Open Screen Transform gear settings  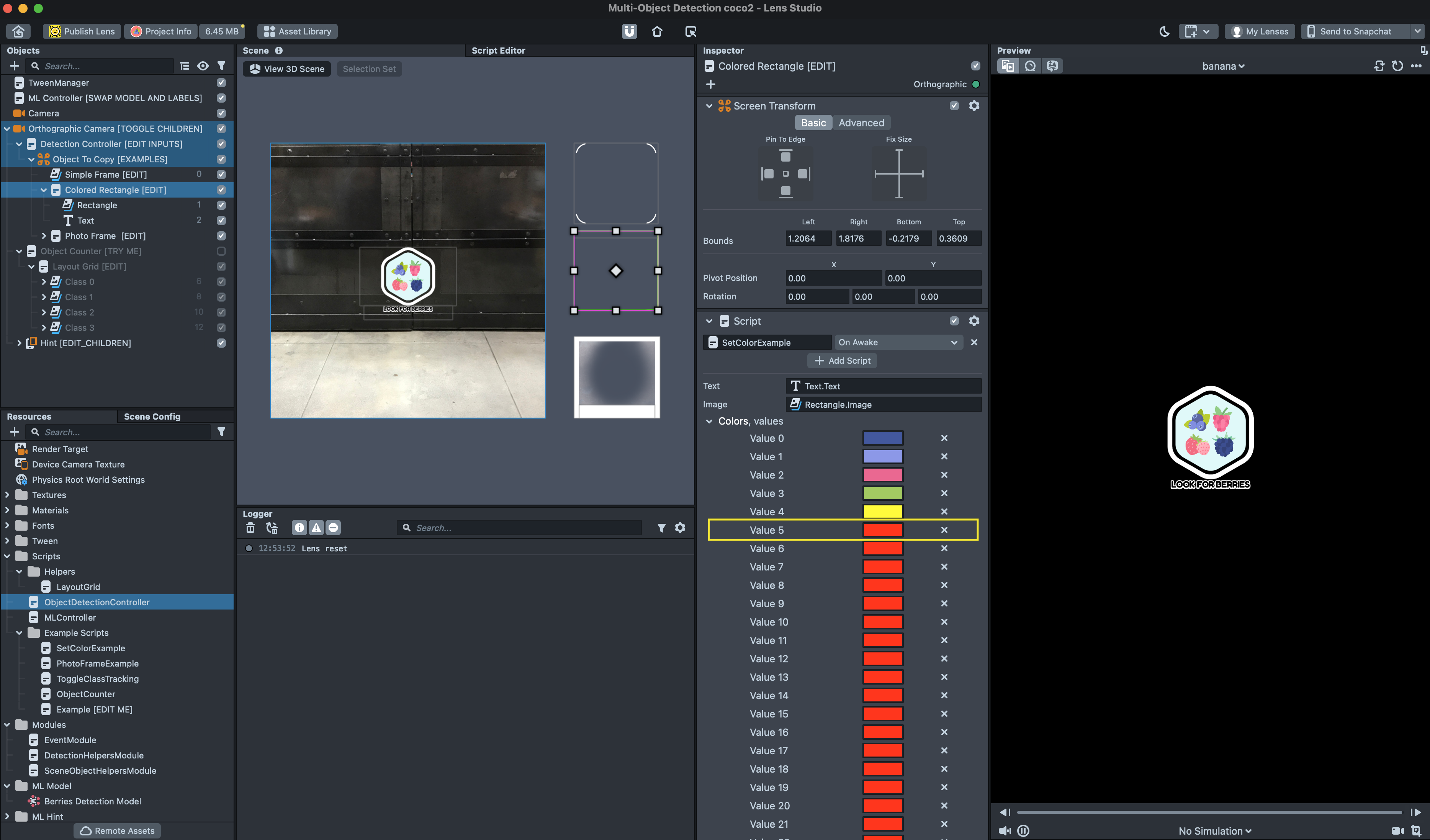tap(974, 106)
